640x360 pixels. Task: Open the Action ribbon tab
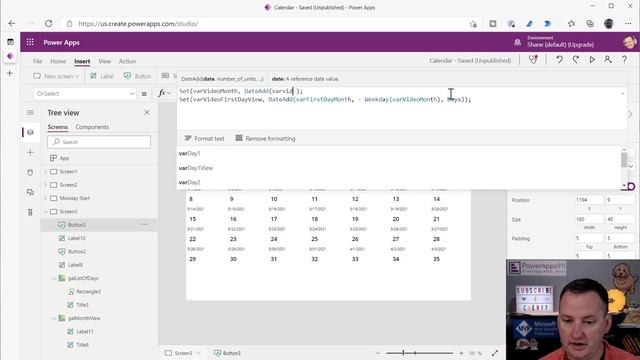point(127,61)
